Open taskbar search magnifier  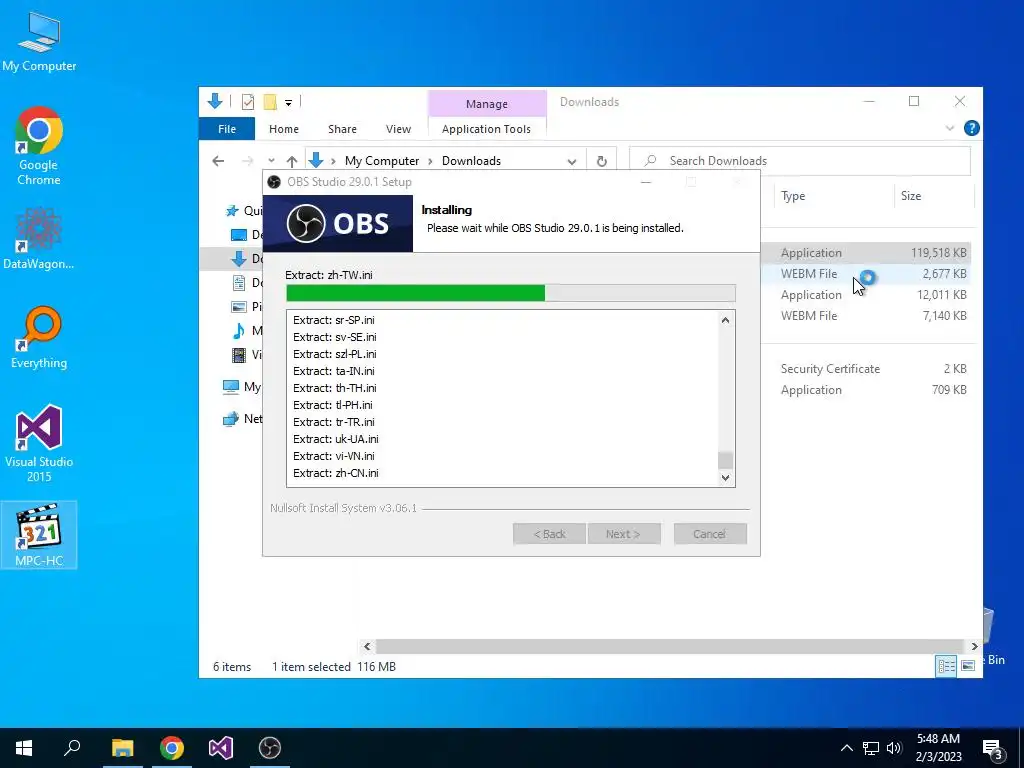(x=72, y=748)
